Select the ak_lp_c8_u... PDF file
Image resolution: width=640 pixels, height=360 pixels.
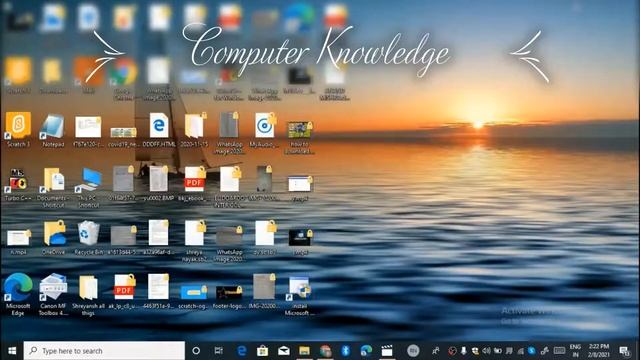coord(124,291)
